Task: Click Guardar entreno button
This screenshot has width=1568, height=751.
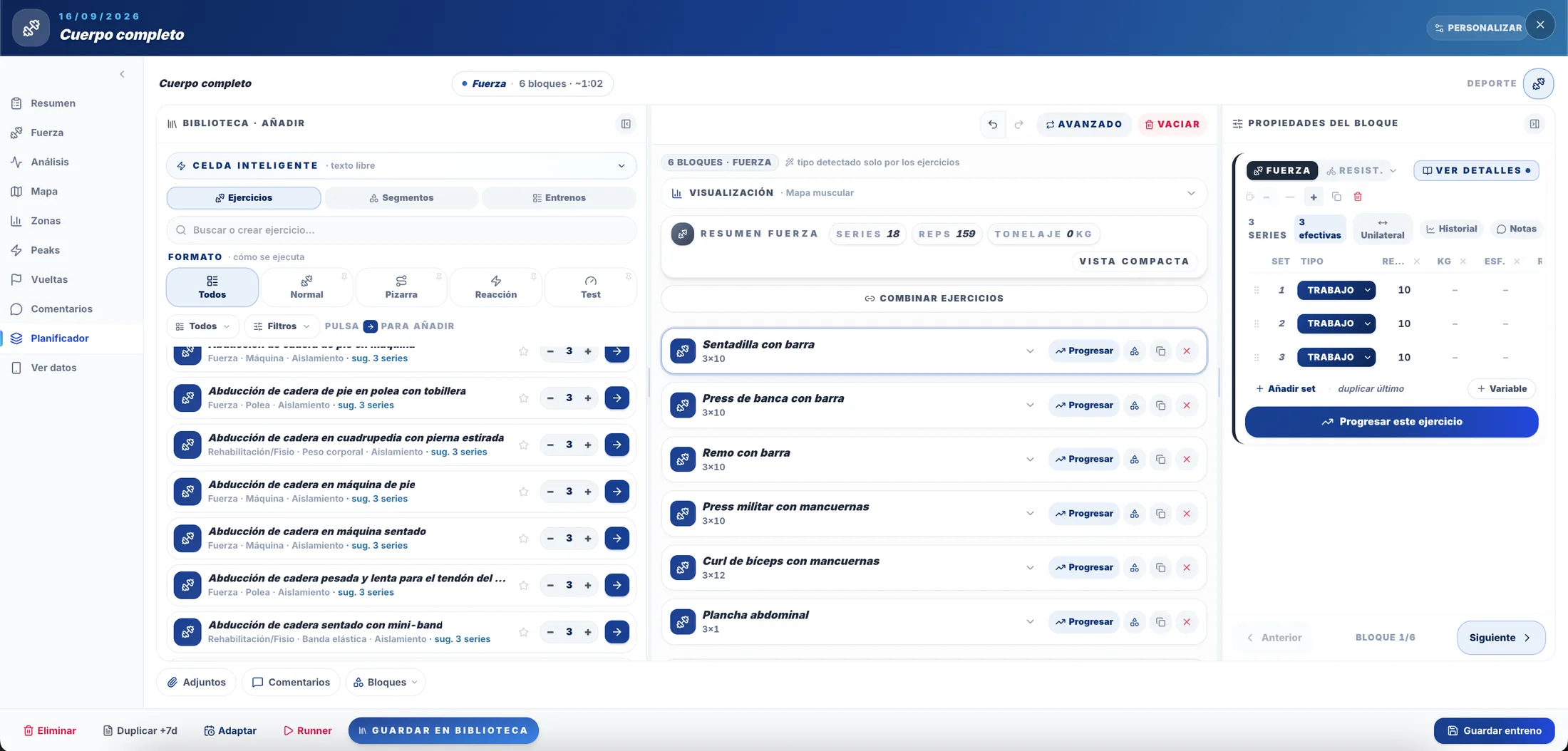Action: coord(1494,730)
